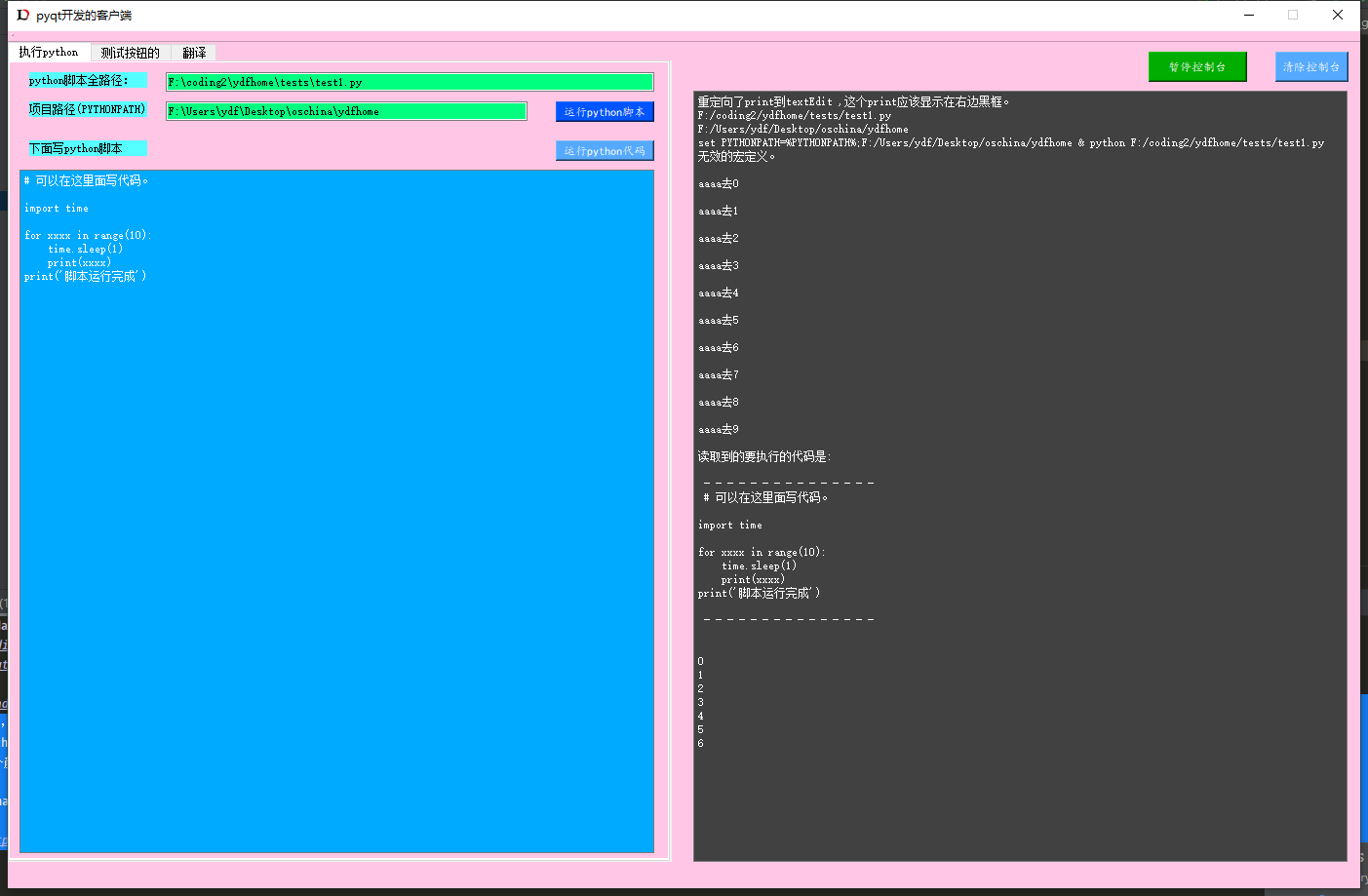Screen dimensions: 1368x896
Task: Click 'time.sleep(1)' line in code editor
Action: click(x=86, y=249)
